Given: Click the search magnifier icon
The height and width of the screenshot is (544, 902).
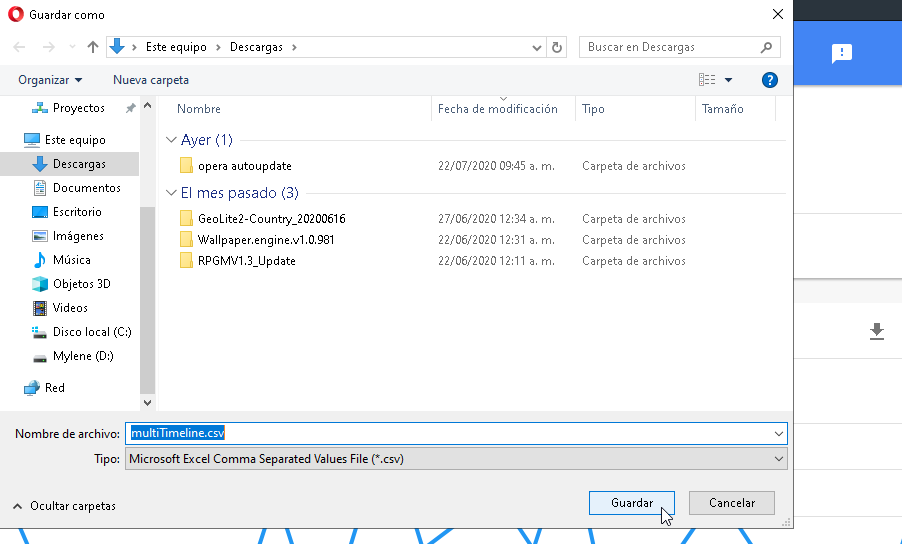Looking at the screenshot, I should point(766,47).
